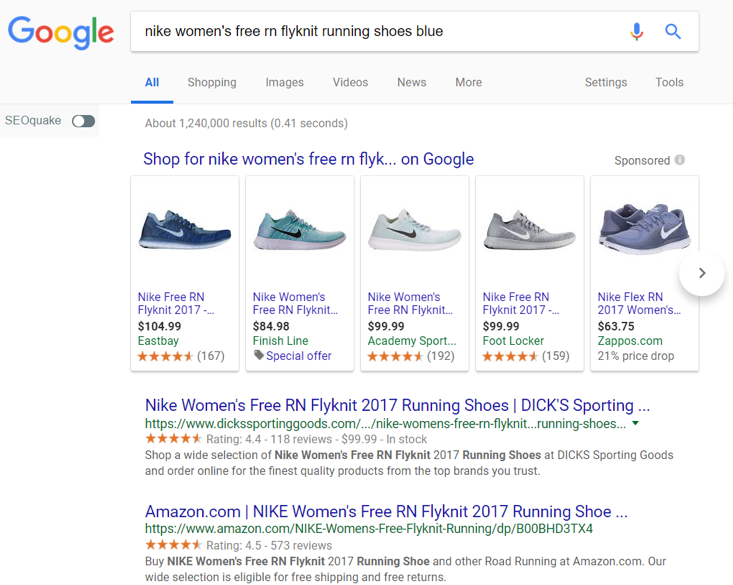Open Finish Line's Nike Women's Free RN Flyknit title
This screenshot has height=585, width=733.
point(295,303)
